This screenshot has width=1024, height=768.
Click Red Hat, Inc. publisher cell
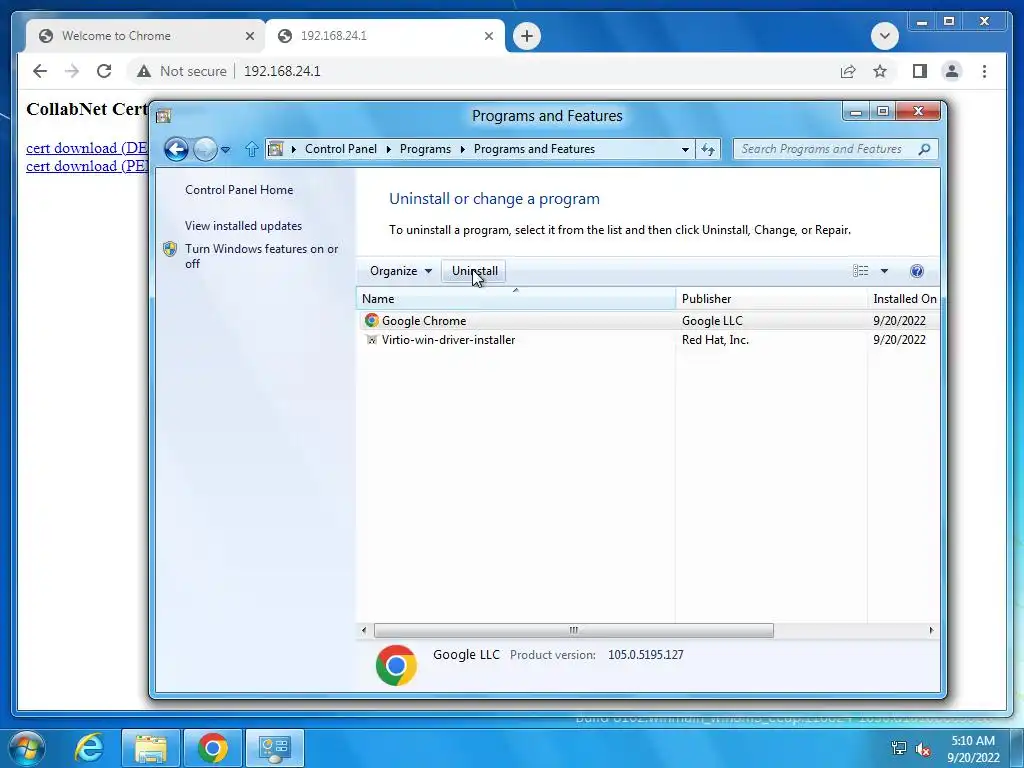[715, 340]
